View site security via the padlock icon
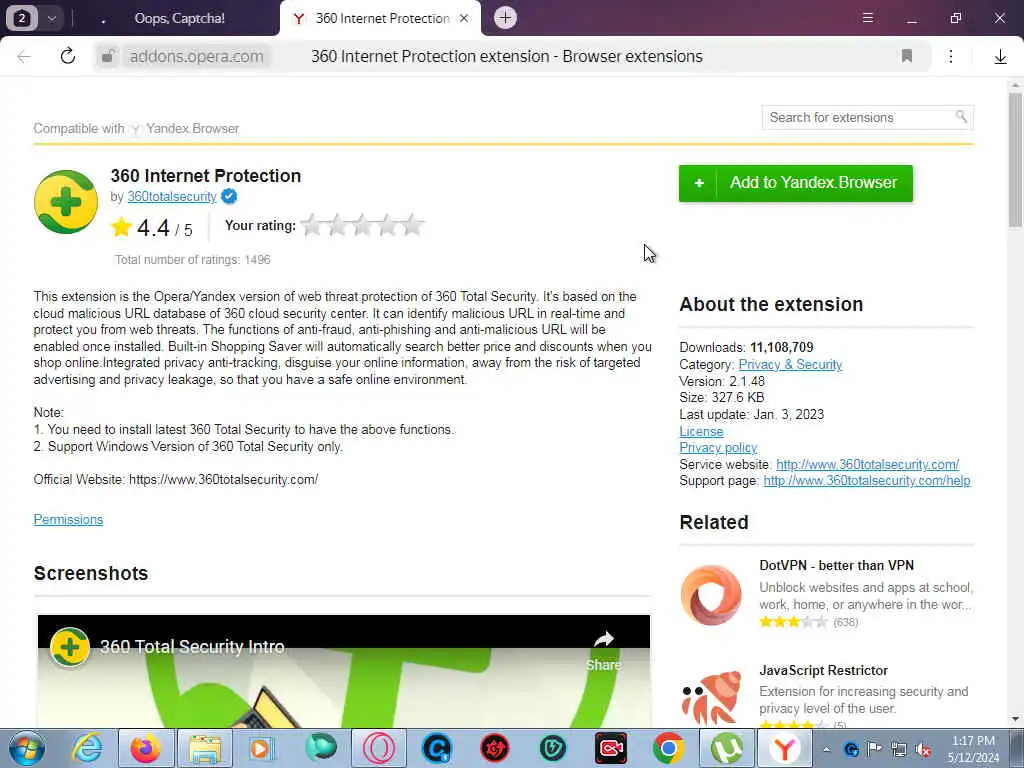1024x768 pixels. pos(108,56)
